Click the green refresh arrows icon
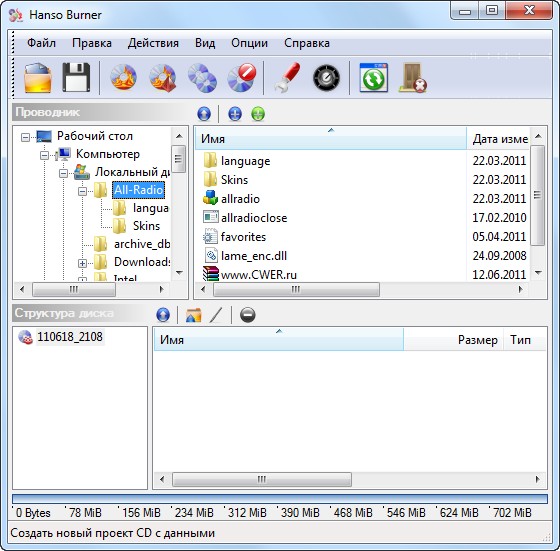This screenshot has height=551, width=560. [x=374, y=77]
